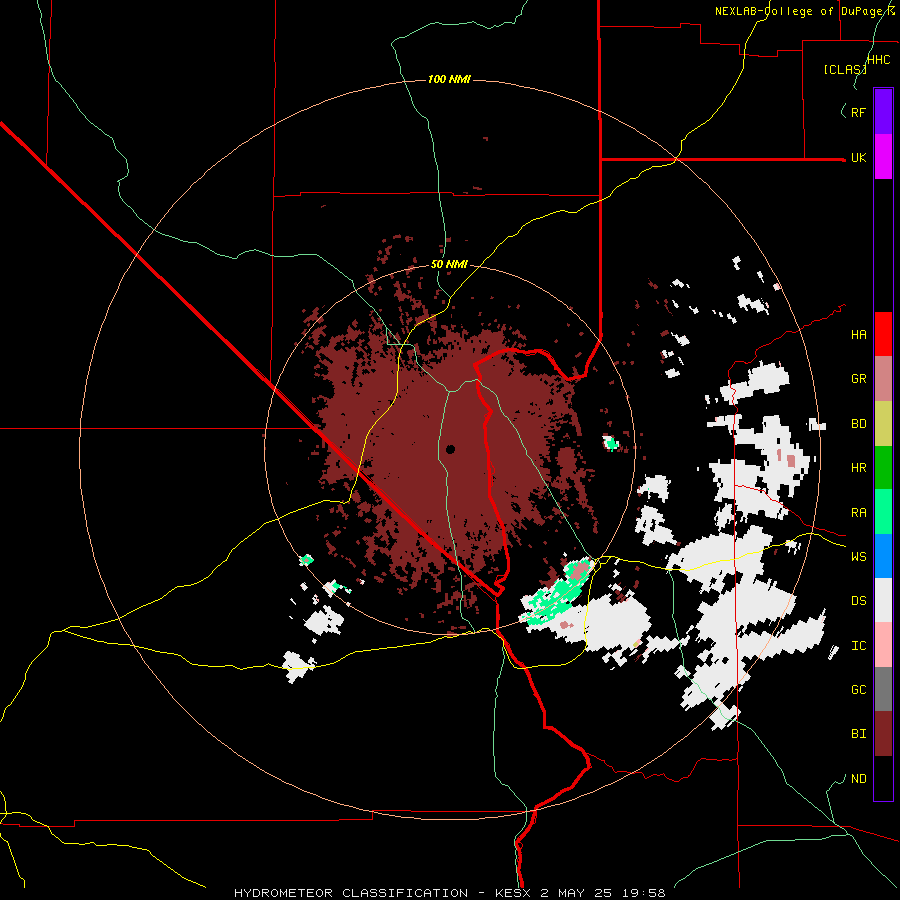Click the 'GC' legend label
The height and width of the screenshot is (900, 900).
tap(858, 690)
